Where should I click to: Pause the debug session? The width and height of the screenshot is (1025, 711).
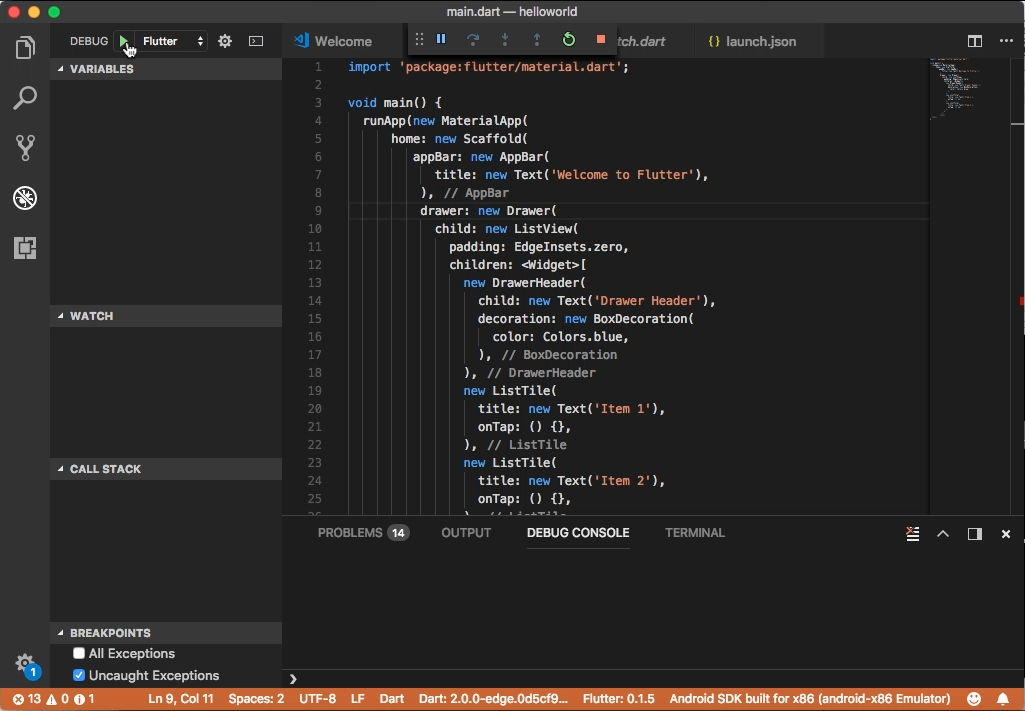tap(441, 39)
